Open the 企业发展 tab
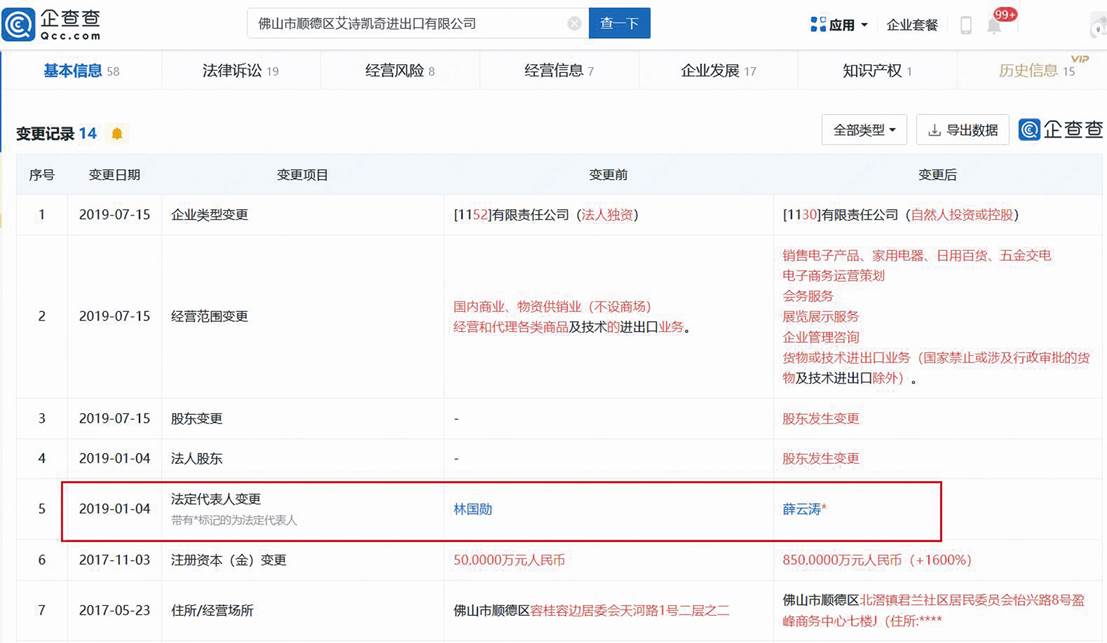Screen dimensions: 1107x643 pos(718,70)
